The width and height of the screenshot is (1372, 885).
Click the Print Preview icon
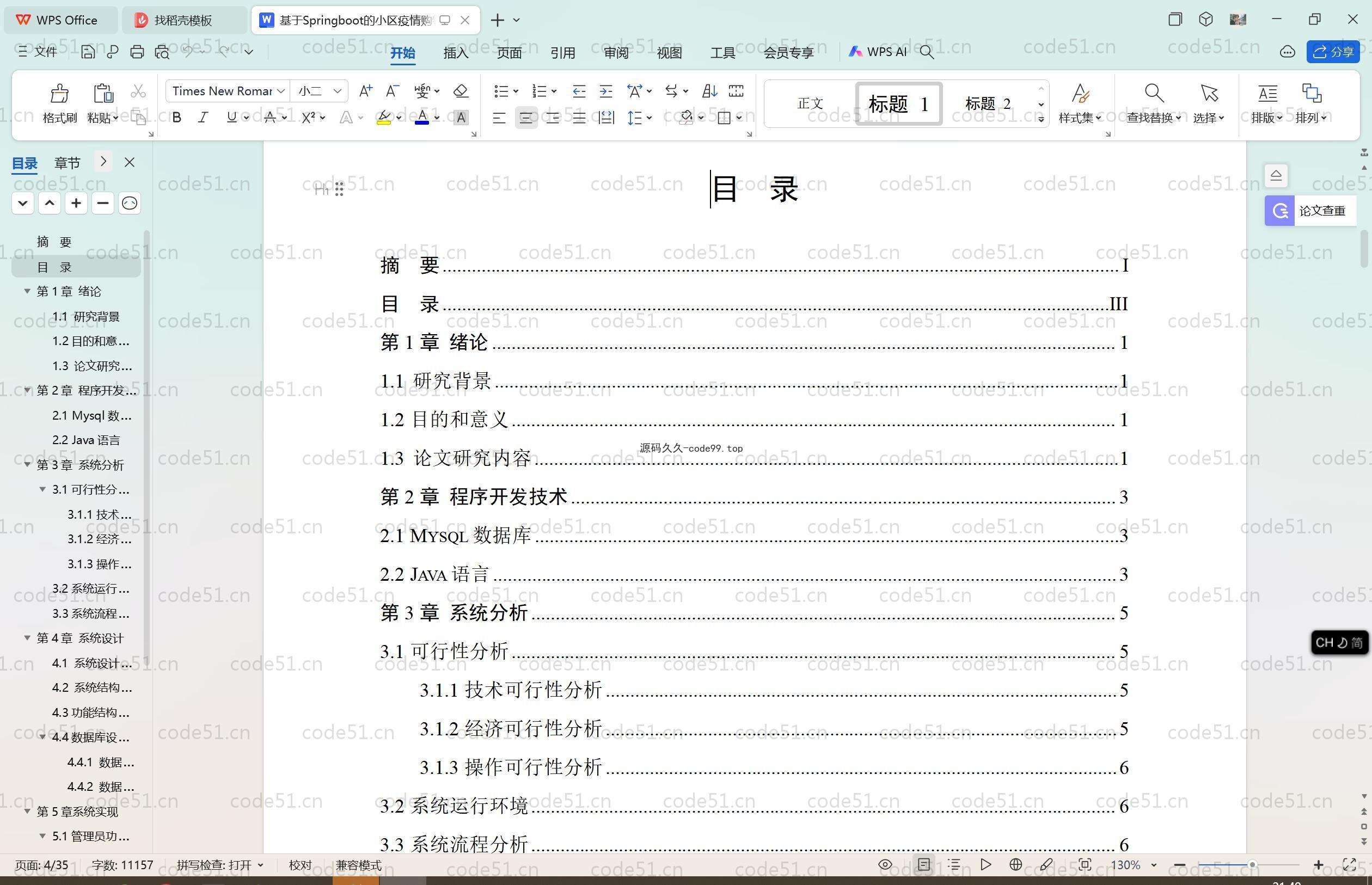click(x=162, y=52)
